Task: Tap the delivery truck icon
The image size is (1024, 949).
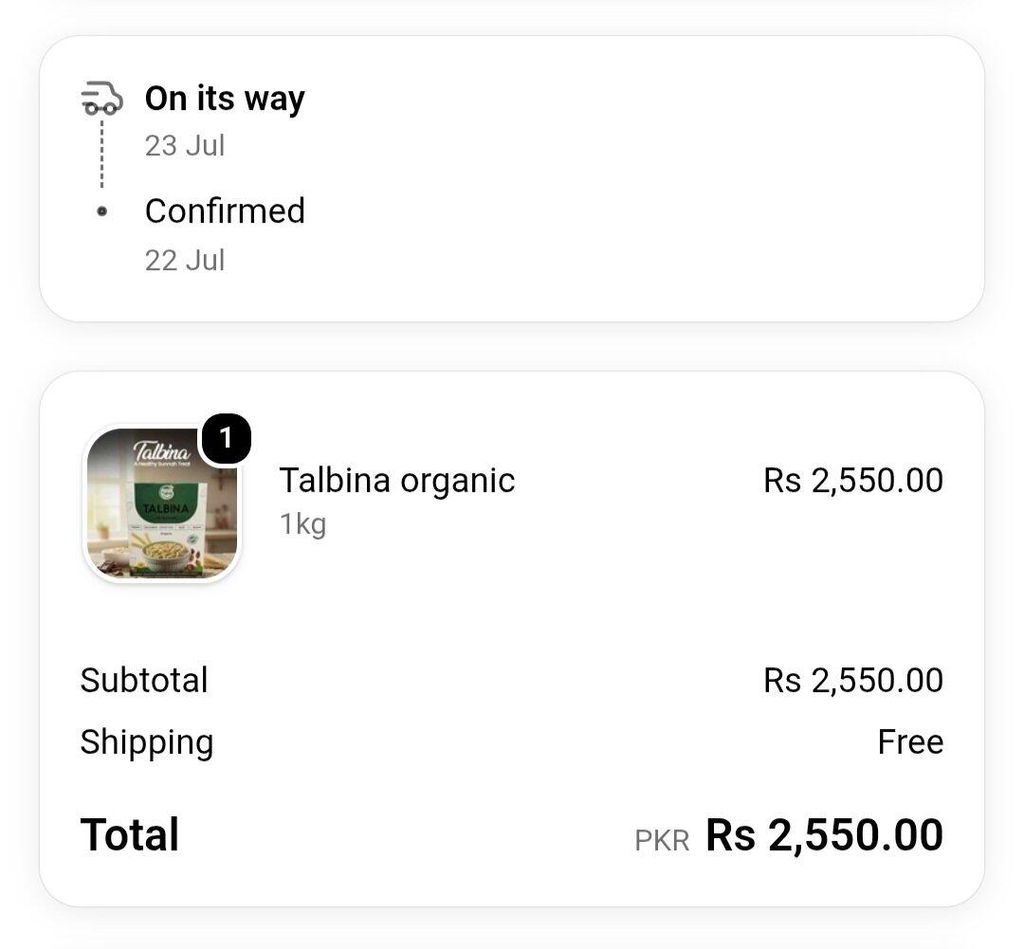Action: (102, 99)
